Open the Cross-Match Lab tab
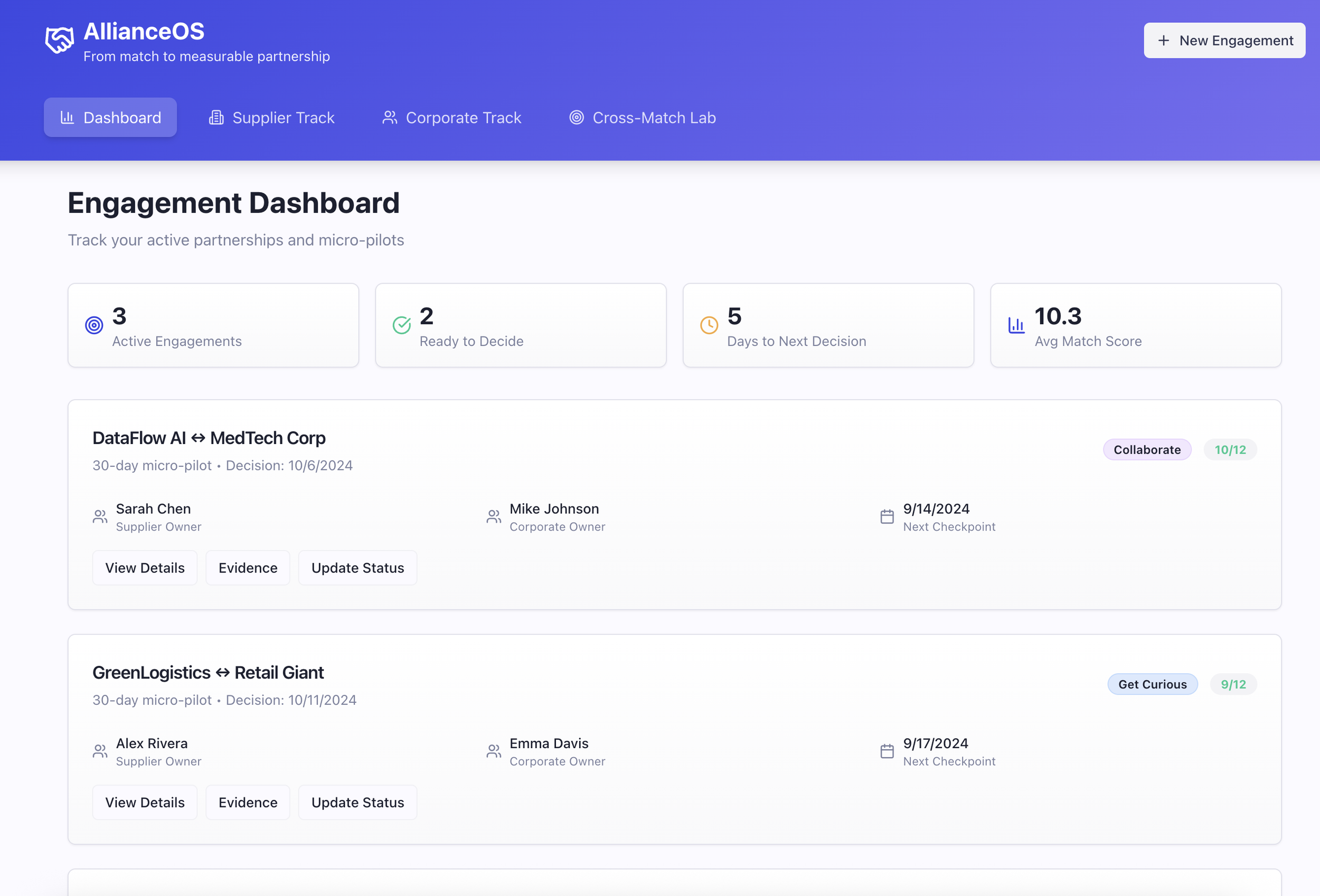 coord(643,118)
